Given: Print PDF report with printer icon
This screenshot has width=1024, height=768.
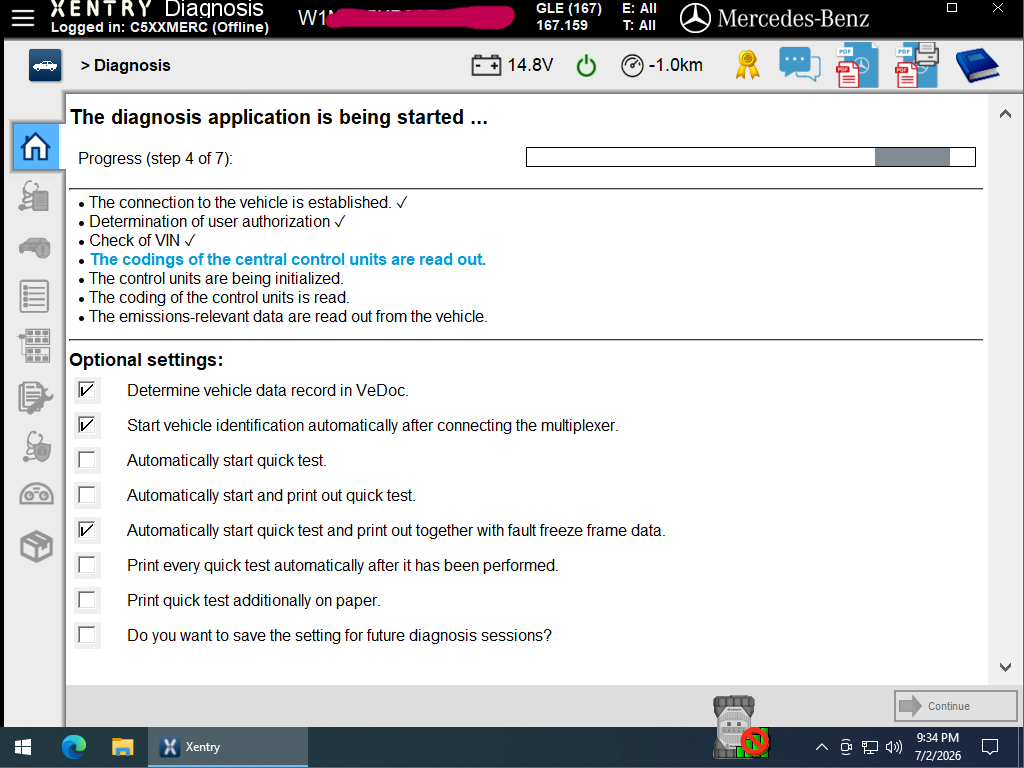Looking at the screenshot, I should coord(916,65).
